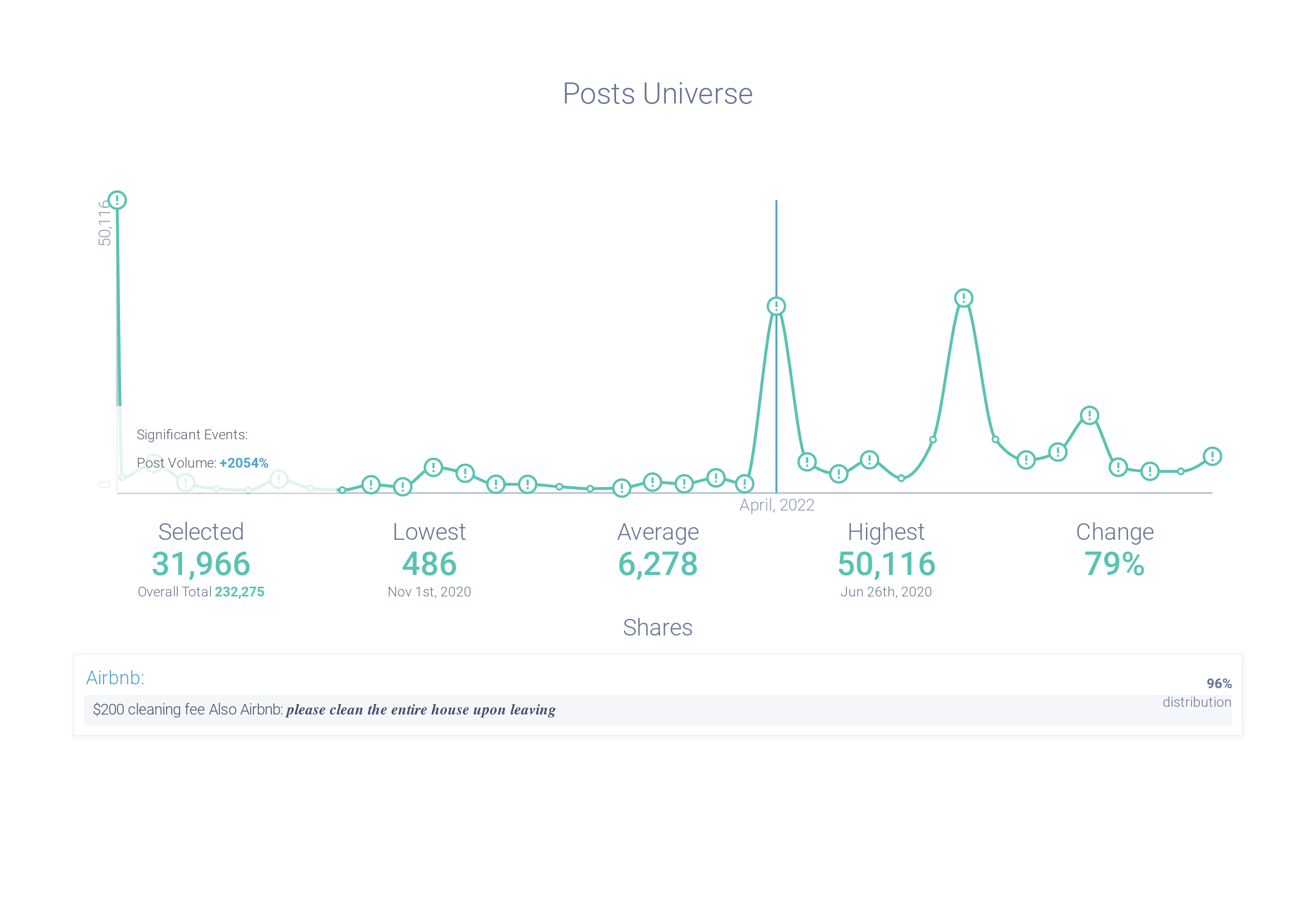Click the Posts Universe chart title
The height and width of the screenshot is (902, 1316).
pos(658,93)
